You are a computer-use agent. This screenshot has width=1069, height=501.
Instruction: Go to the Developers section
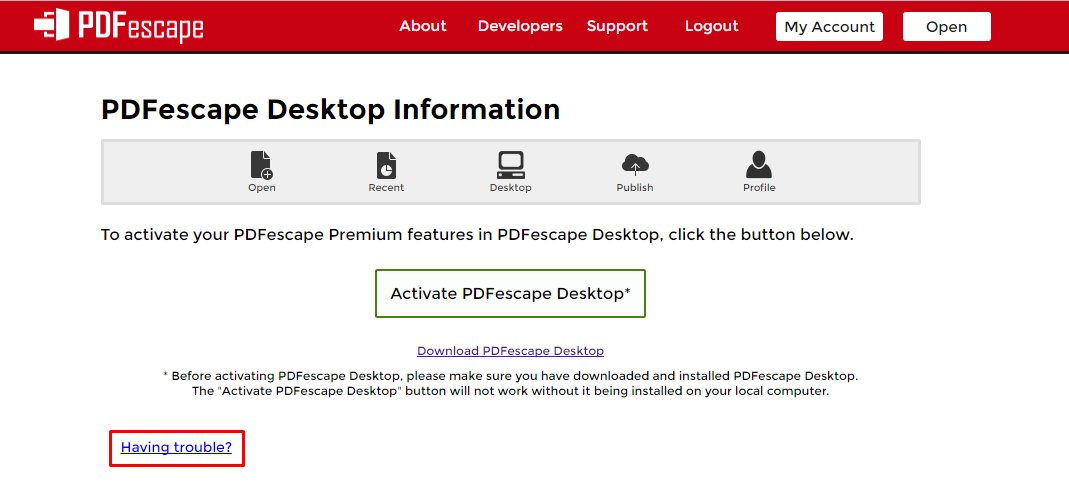(520, 26)
